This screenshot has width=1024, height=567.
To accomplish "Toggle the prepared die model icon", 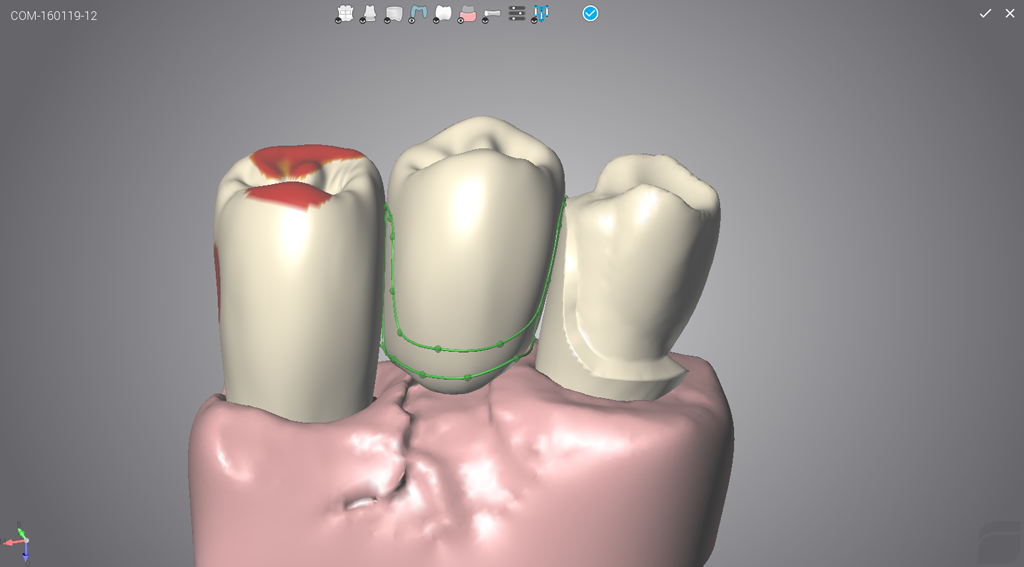I will [369, 14].
